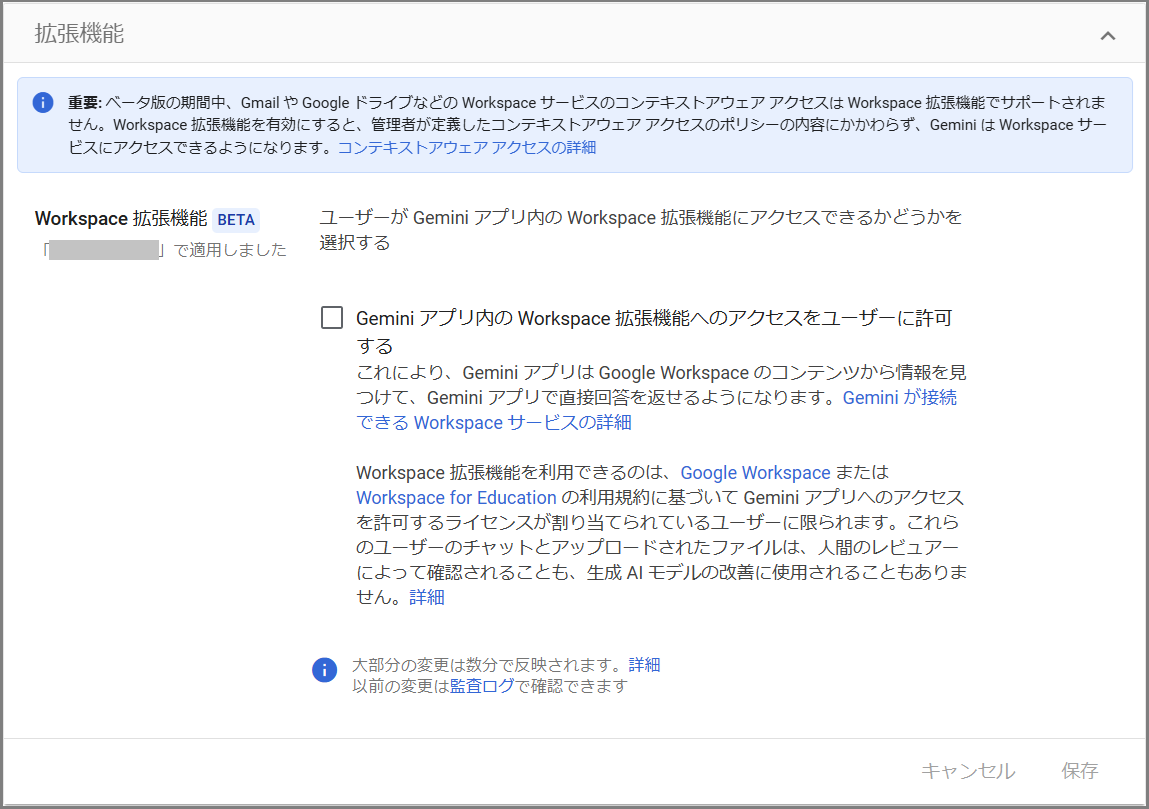Open 詳細 link after 生成 AI モデル text
This screenshot has width=1149, height=809.
pyautogui.click(x=426, y=597)
